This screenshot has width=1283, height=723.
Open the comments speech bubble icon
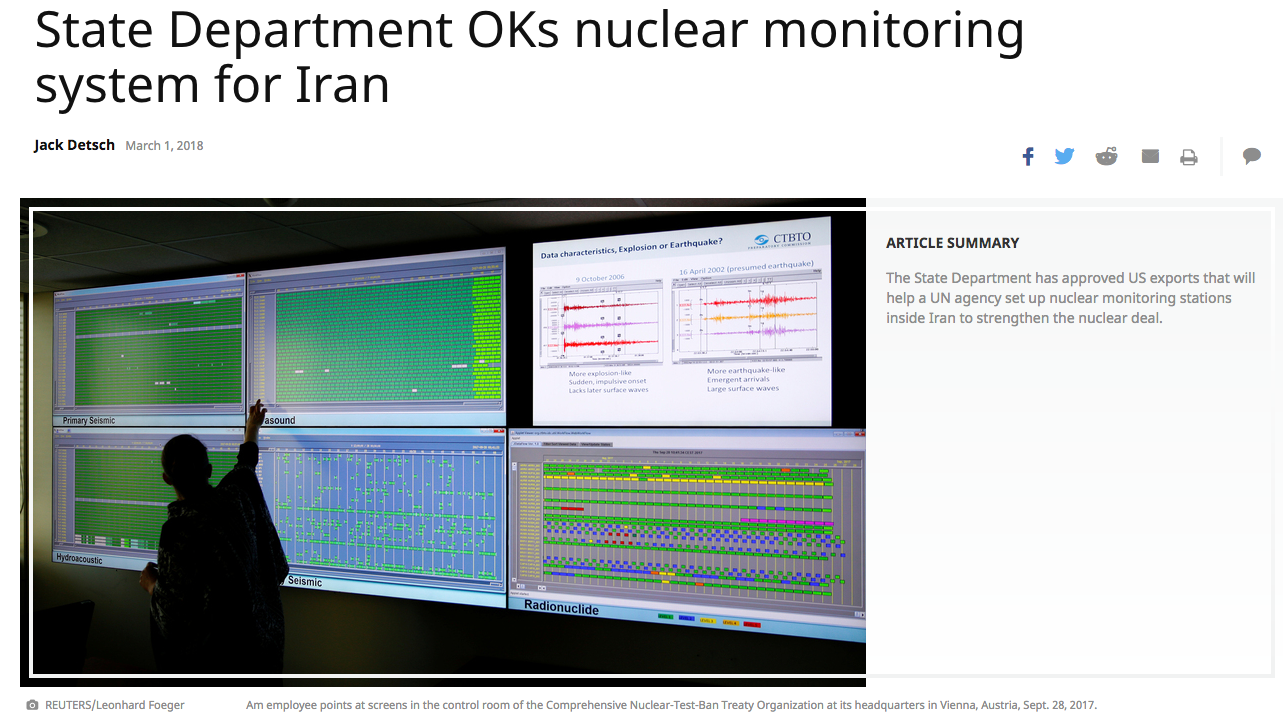click(x=1251, y=156)
